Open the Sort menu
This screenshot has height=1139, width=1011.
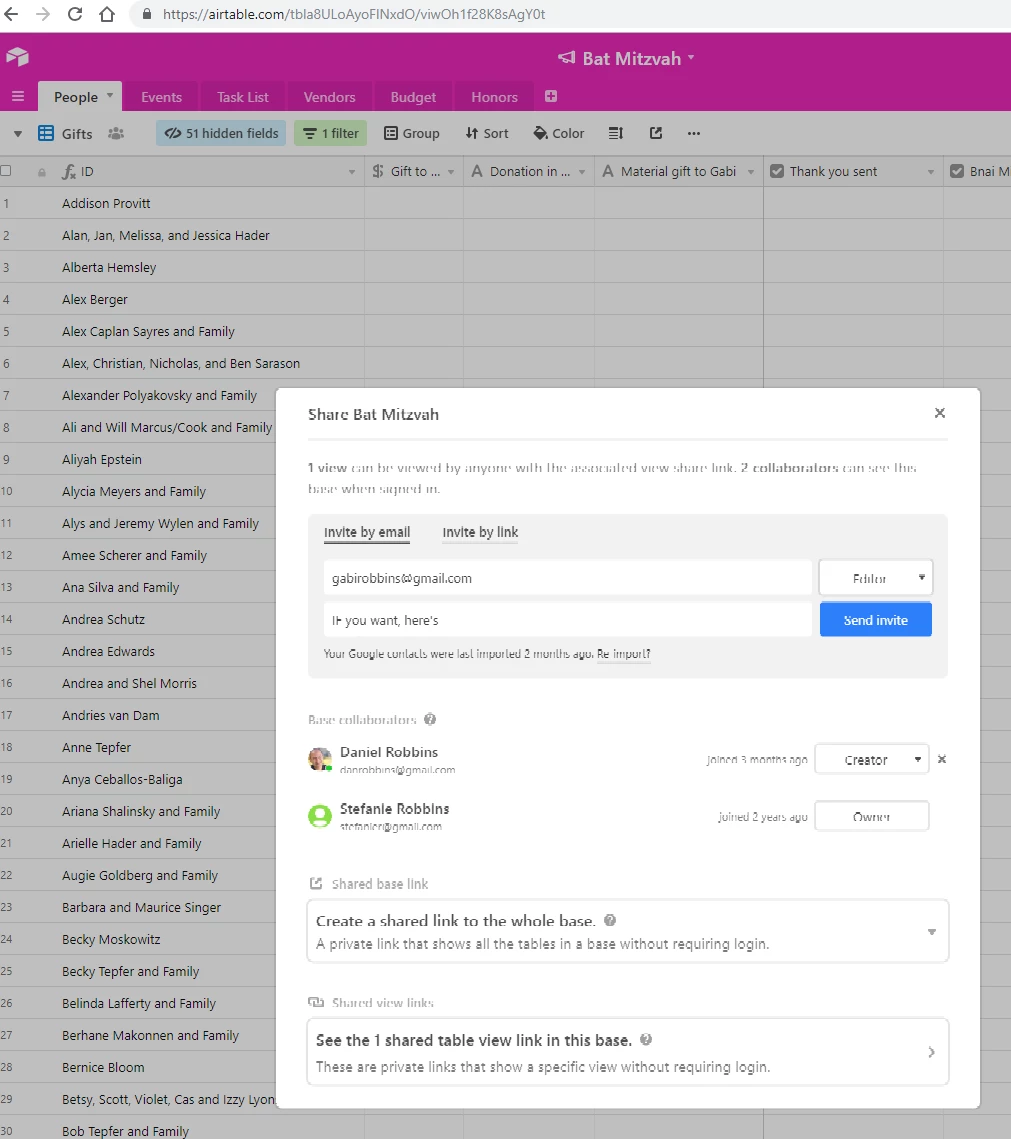(487, 133)
